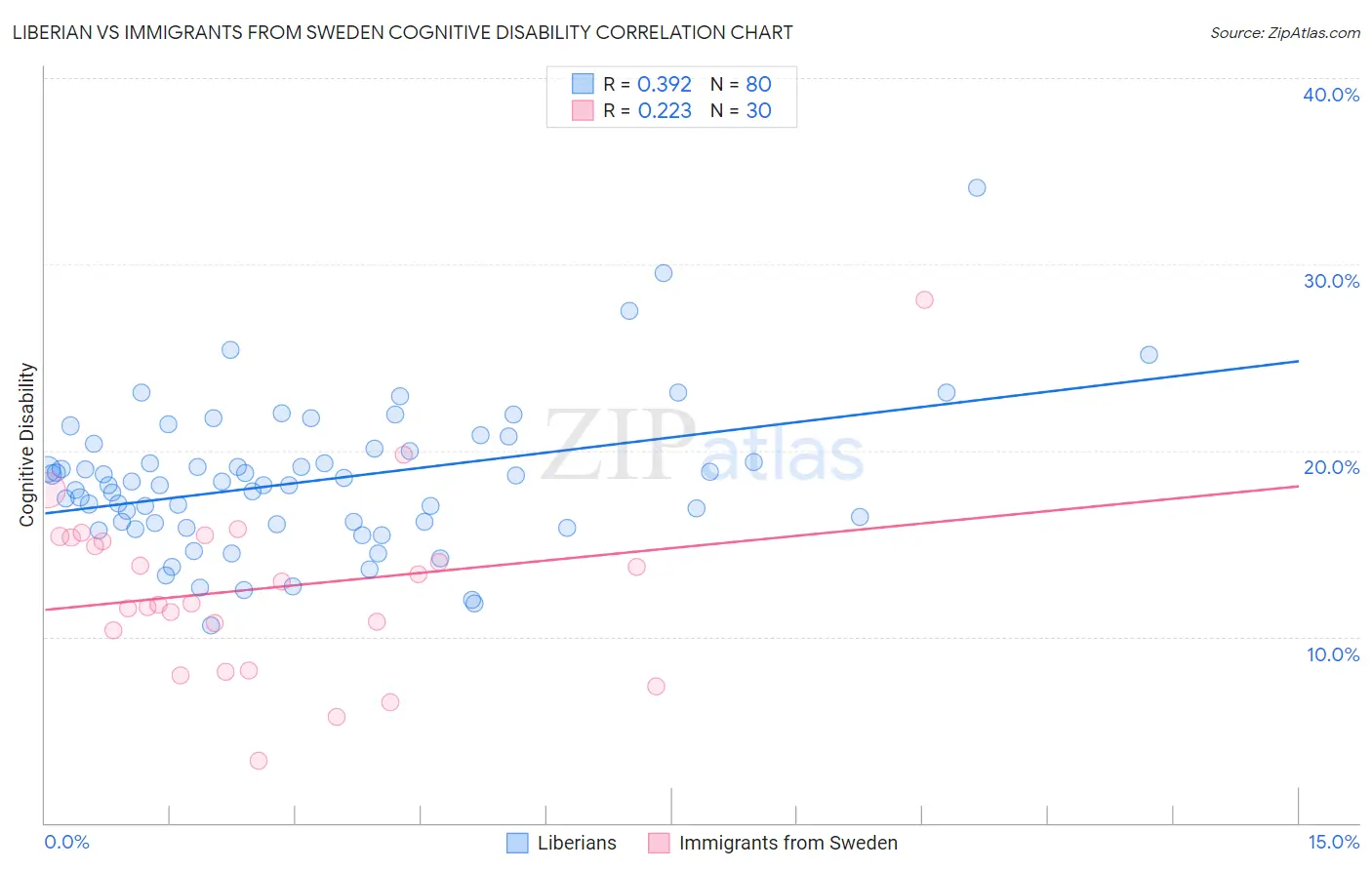Click the 40.0% y-axis label
Image resolution: width=1372 pixels, height=870 pixels.
(1331, 95)
